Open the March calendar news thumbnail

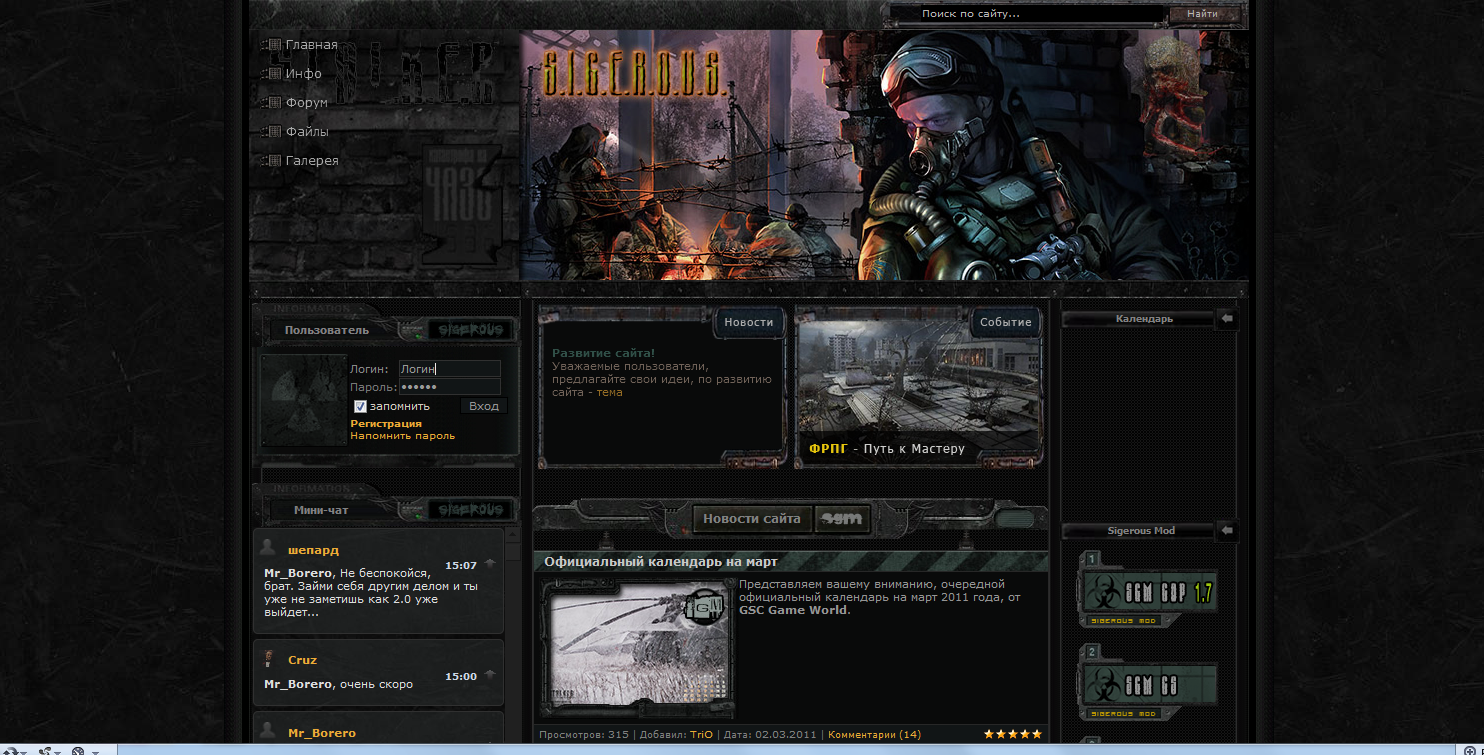coord(637,647)
